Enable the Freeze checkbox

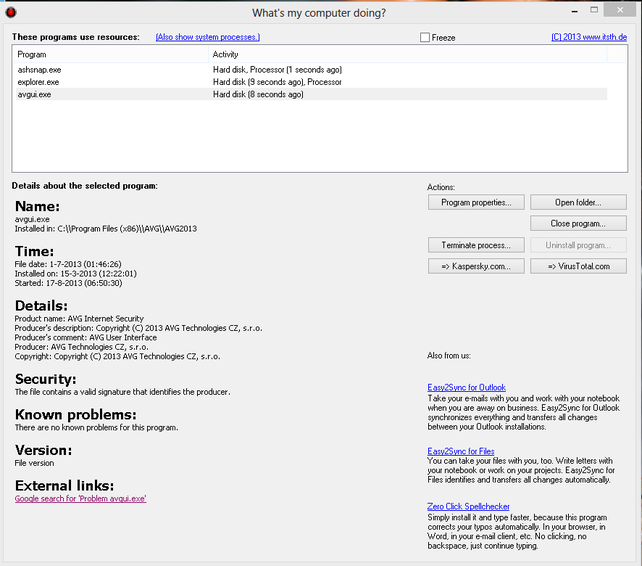click(425, 37)
